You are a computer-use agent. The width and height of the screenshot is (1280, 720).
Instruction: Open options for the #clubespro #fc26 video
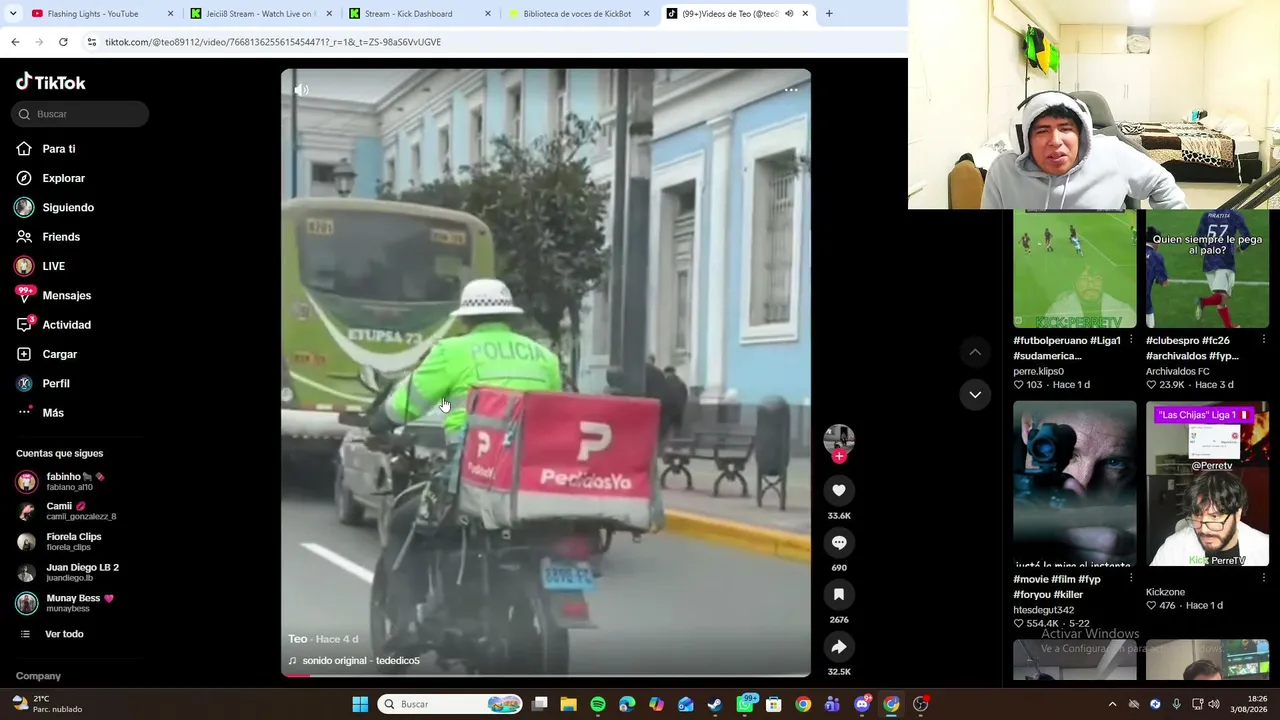point(1263,340)
